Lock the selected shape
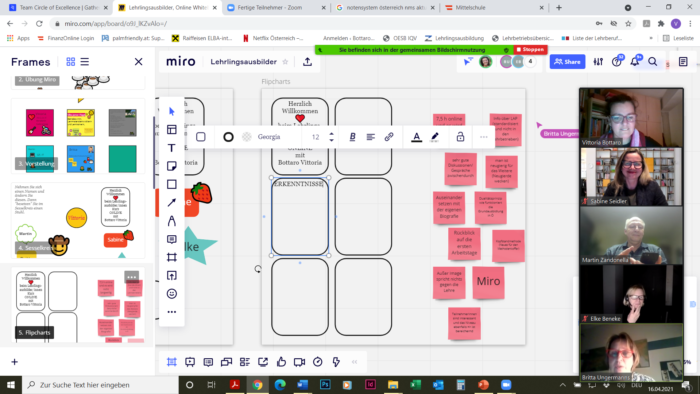The height and width of the screenshot is (394, 700). [460, 137]
